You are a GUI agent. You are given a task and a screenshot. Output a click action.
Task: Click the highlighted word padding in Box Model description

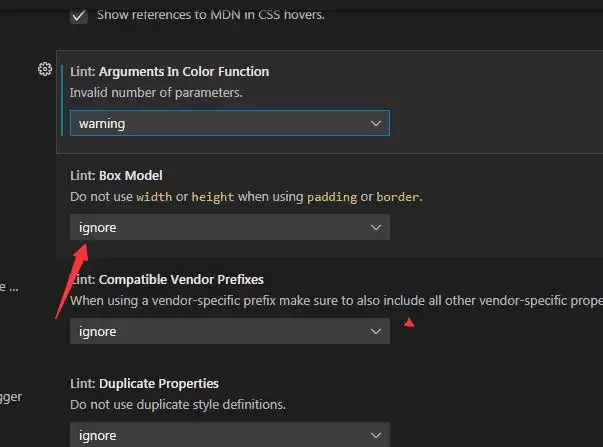coord(330,197)
